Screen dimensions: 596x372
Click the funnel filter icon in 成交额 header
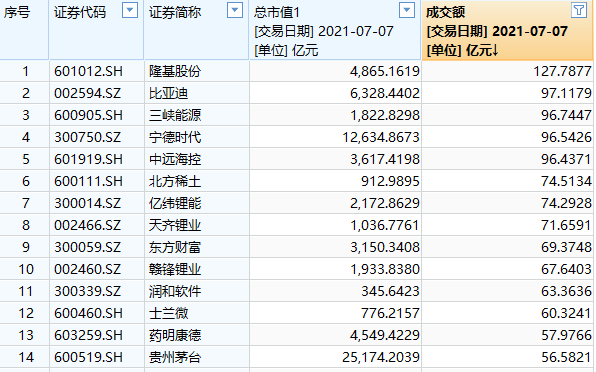[x=579, y=10]
